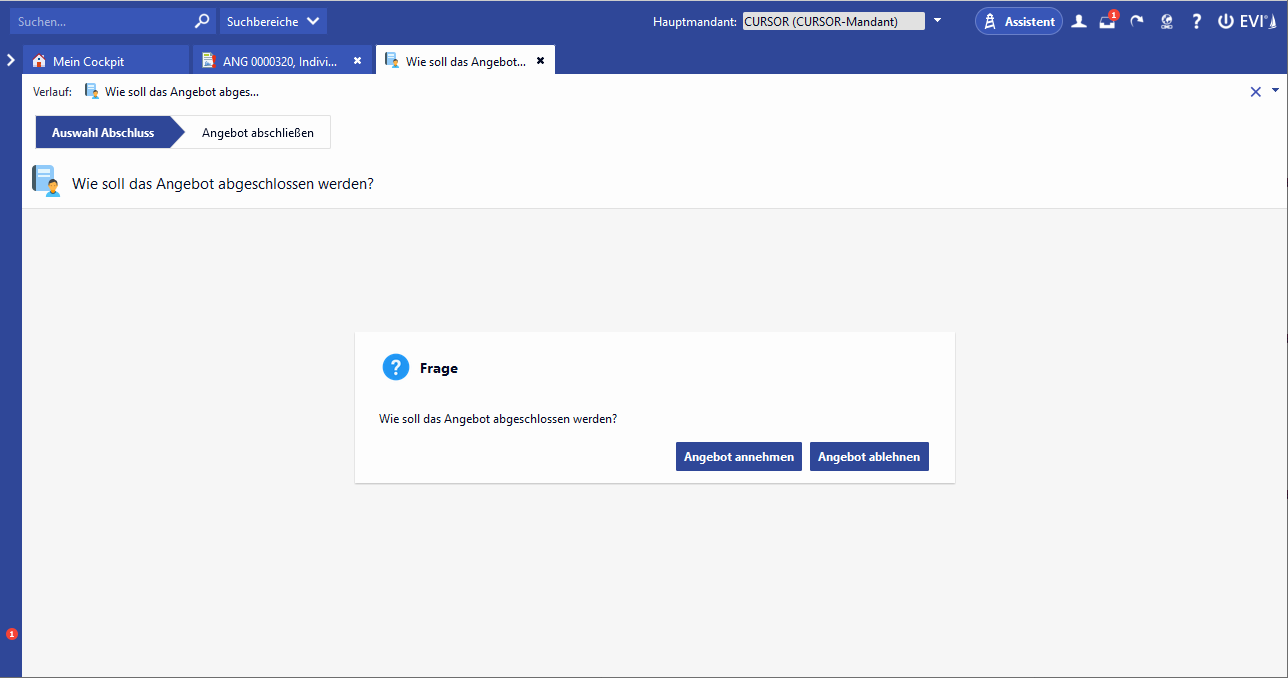Expand the Suchbereiche dropdown

(273, 21)
